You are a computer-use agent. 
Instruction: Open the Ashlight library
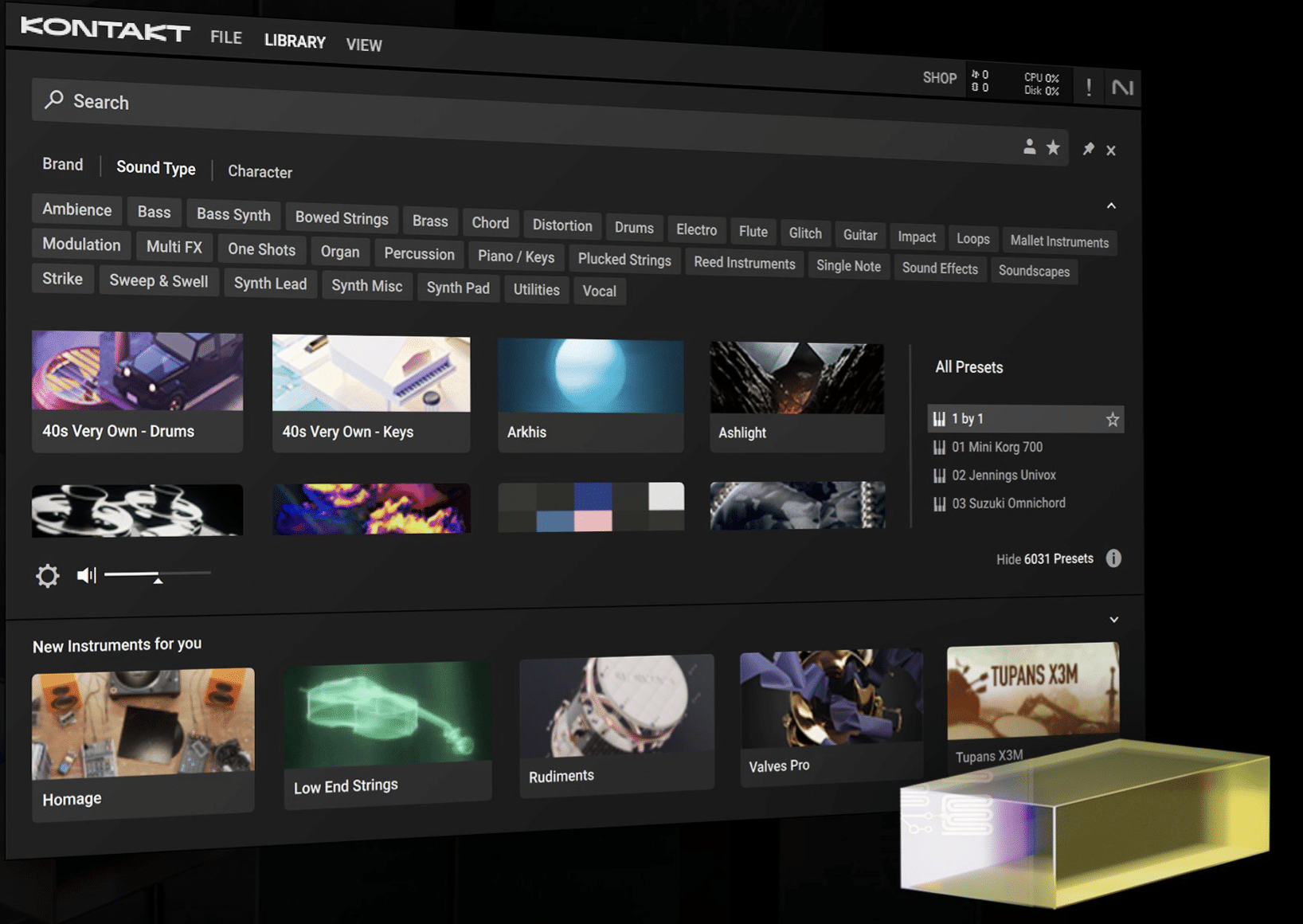point(797,397)
